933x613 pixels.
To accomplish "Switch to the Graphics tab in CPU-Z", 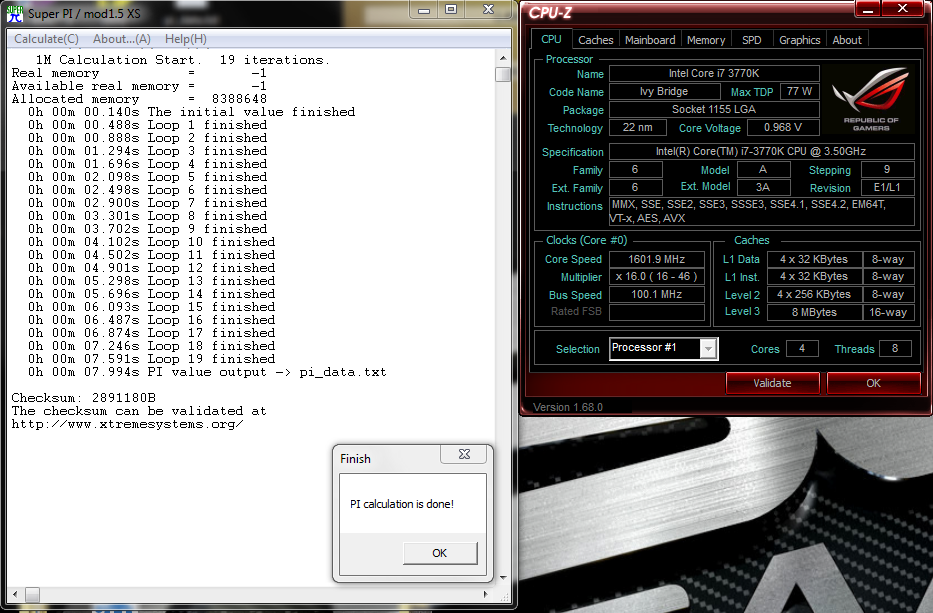I will pyautogui.click(x=799, y=40).
